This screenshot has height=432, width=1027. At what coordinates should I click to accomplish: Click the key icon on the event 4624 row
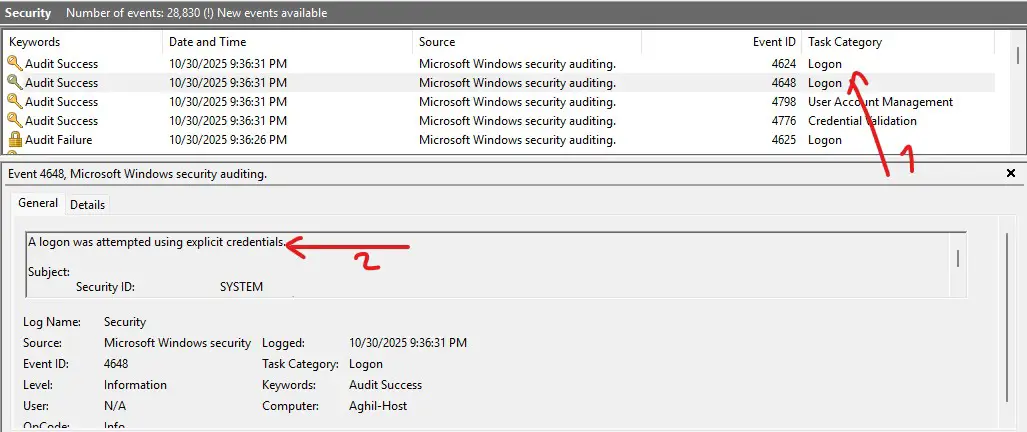(x=14, y=64)
